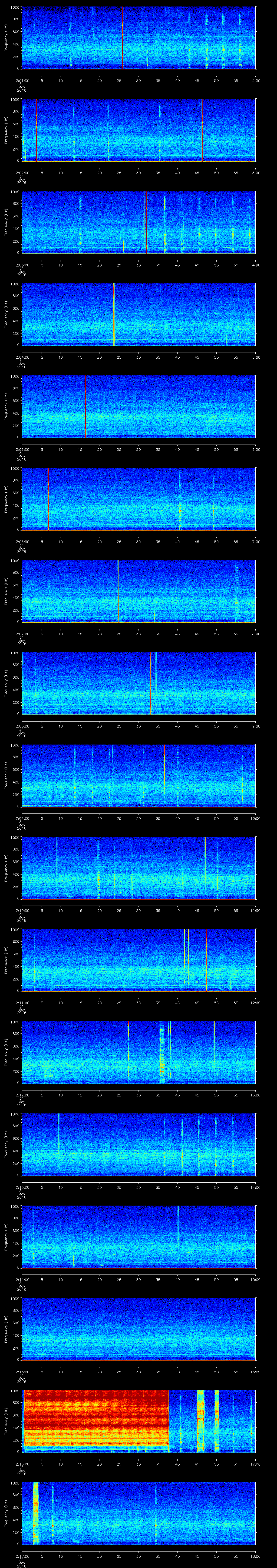The width and height of the screenshot is (277, 1568).
Task: Click the 2:05:00 start time label
Action: (22, 449)
